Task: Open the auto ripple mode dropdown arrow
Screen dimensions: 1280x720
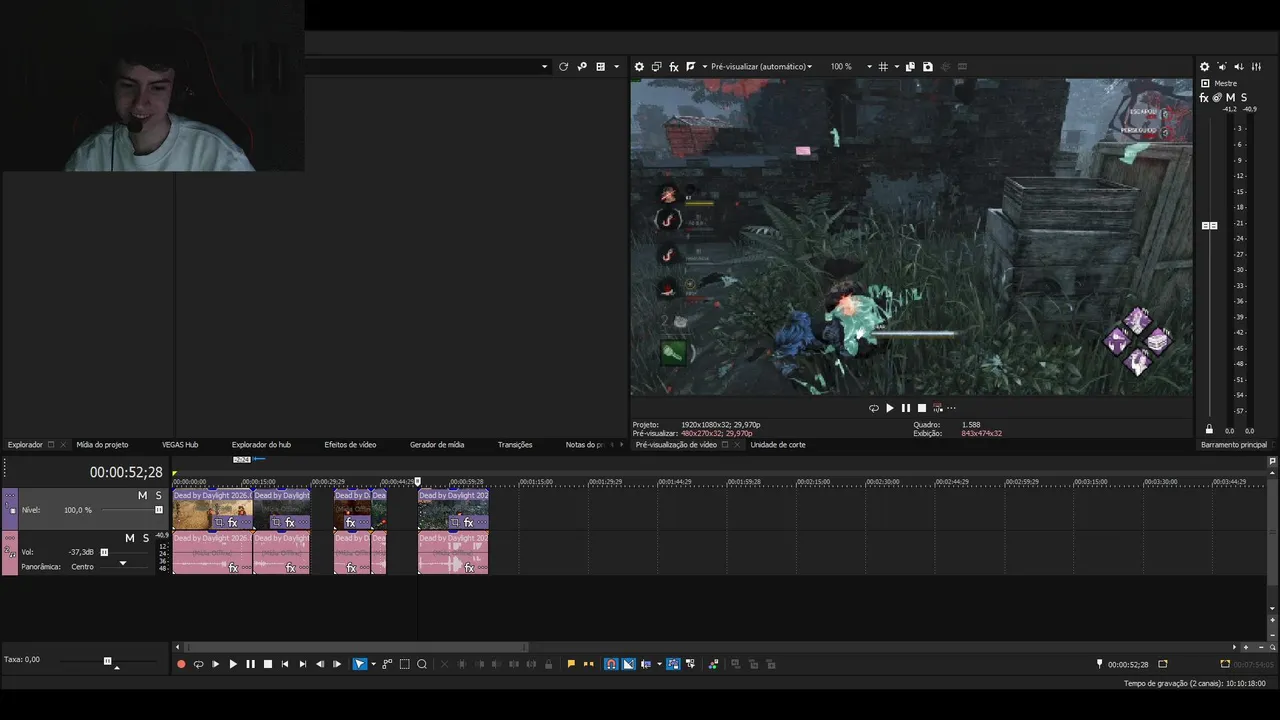Action: 659,664
